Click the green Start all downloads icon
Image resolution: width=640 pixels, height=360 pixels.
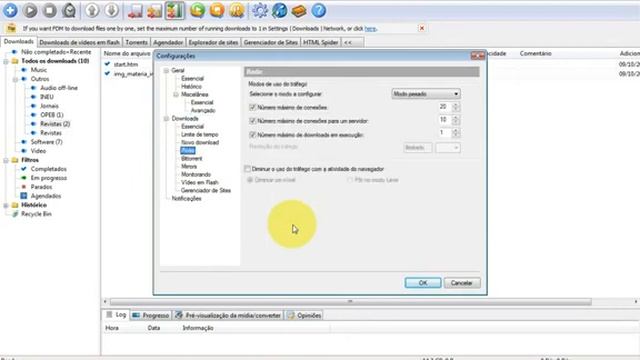[x=198, y=11]
